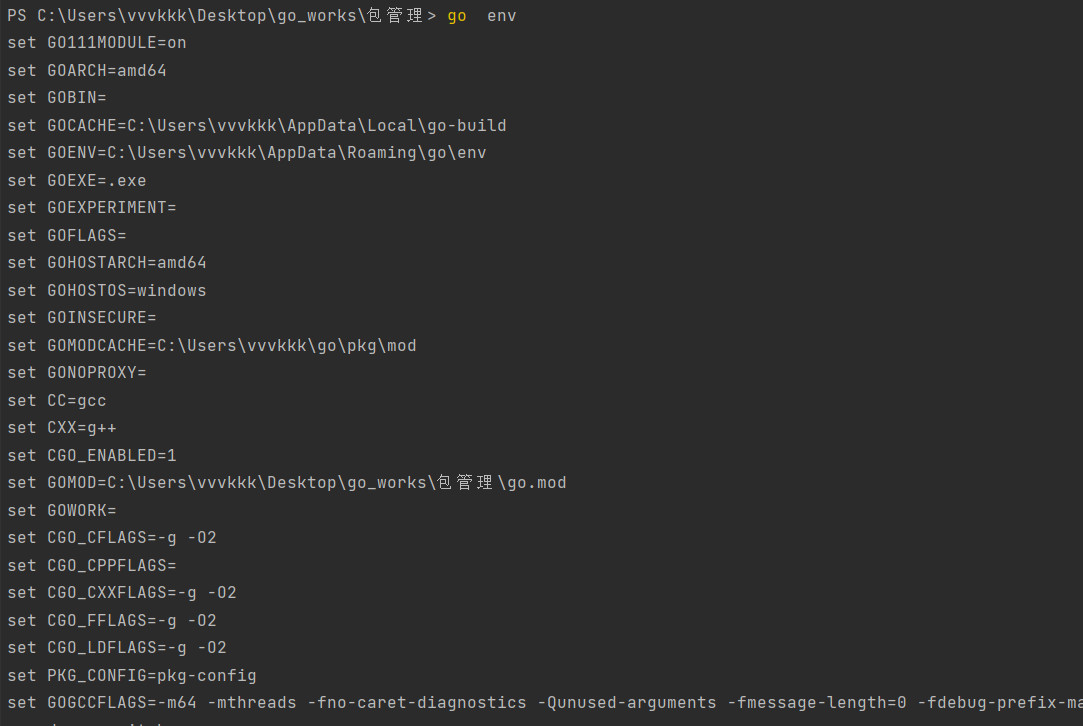Screen dimensions: 1083x726
Task: Click the PKG_CONFIG=pkg-config line
Action: [132, 676]
